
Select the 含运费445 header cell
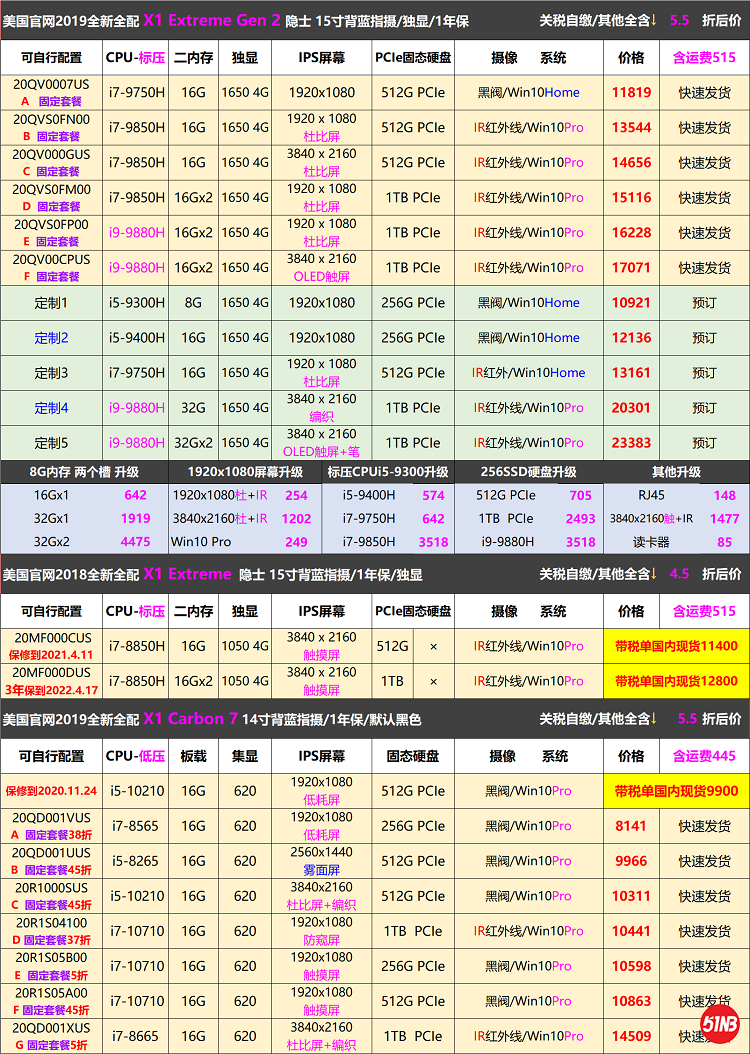(x=703, y=756)
